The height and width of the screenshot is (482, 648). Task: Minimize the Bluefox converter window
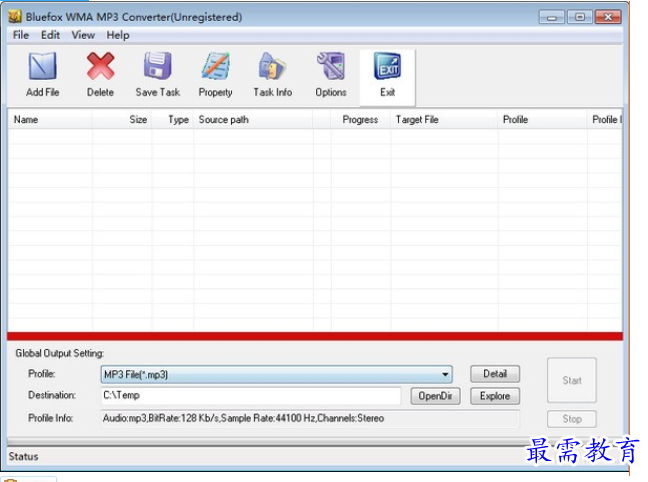552,17
